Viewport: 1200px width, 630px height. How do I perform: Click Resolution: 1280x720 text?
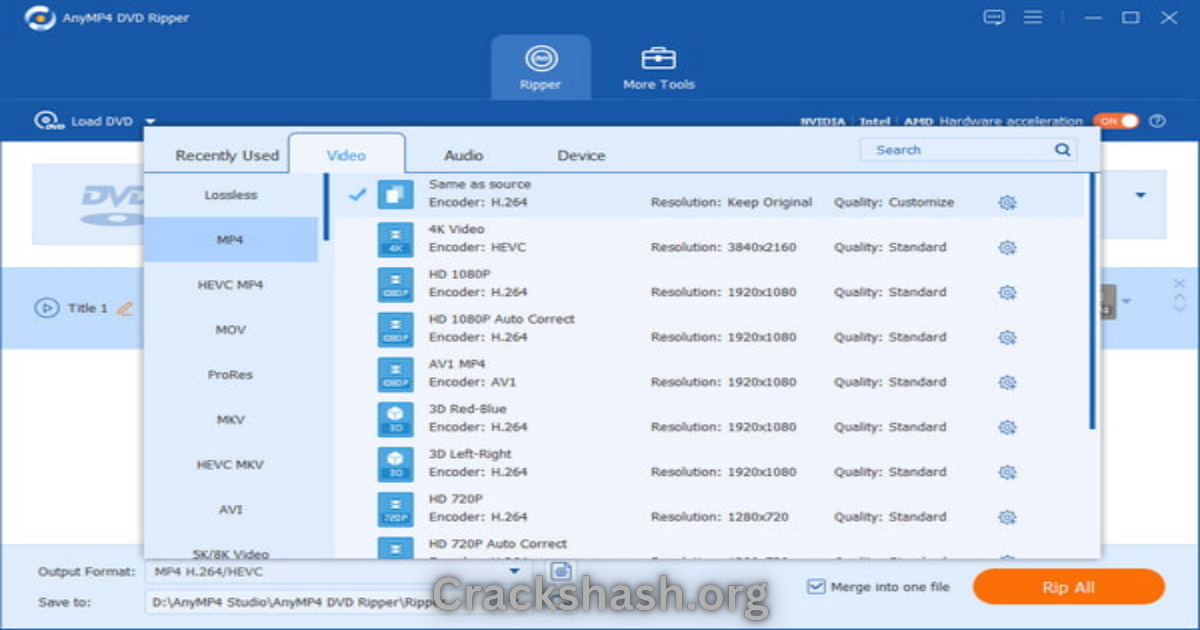(720, 517)
